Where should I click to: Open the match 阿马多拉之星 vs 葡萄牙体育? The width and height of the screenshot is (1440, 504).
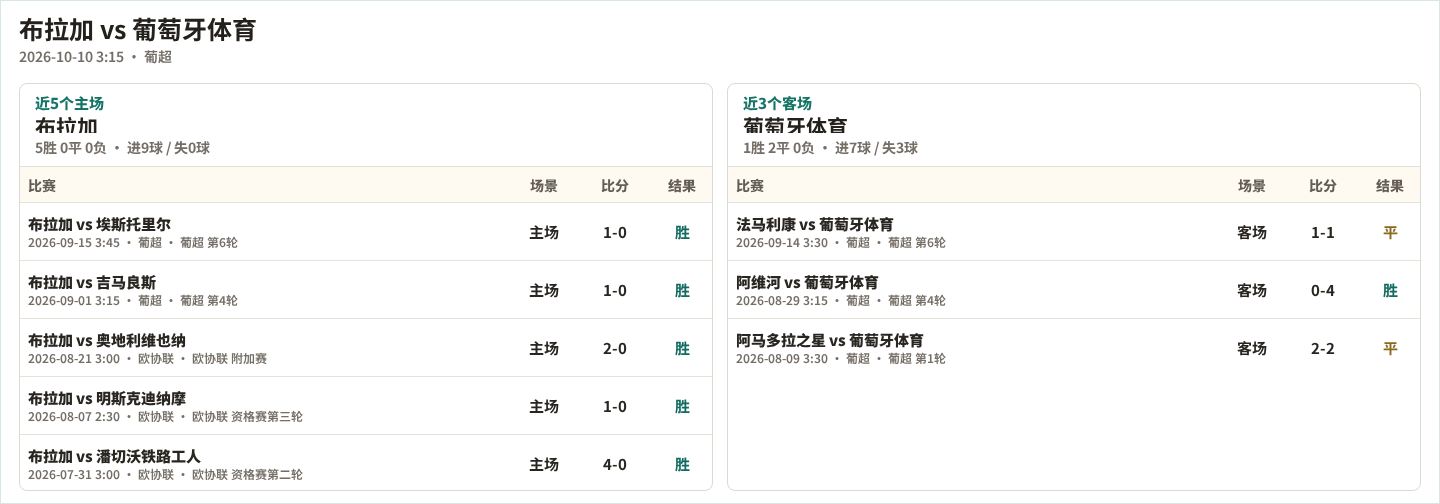point(830,340)
